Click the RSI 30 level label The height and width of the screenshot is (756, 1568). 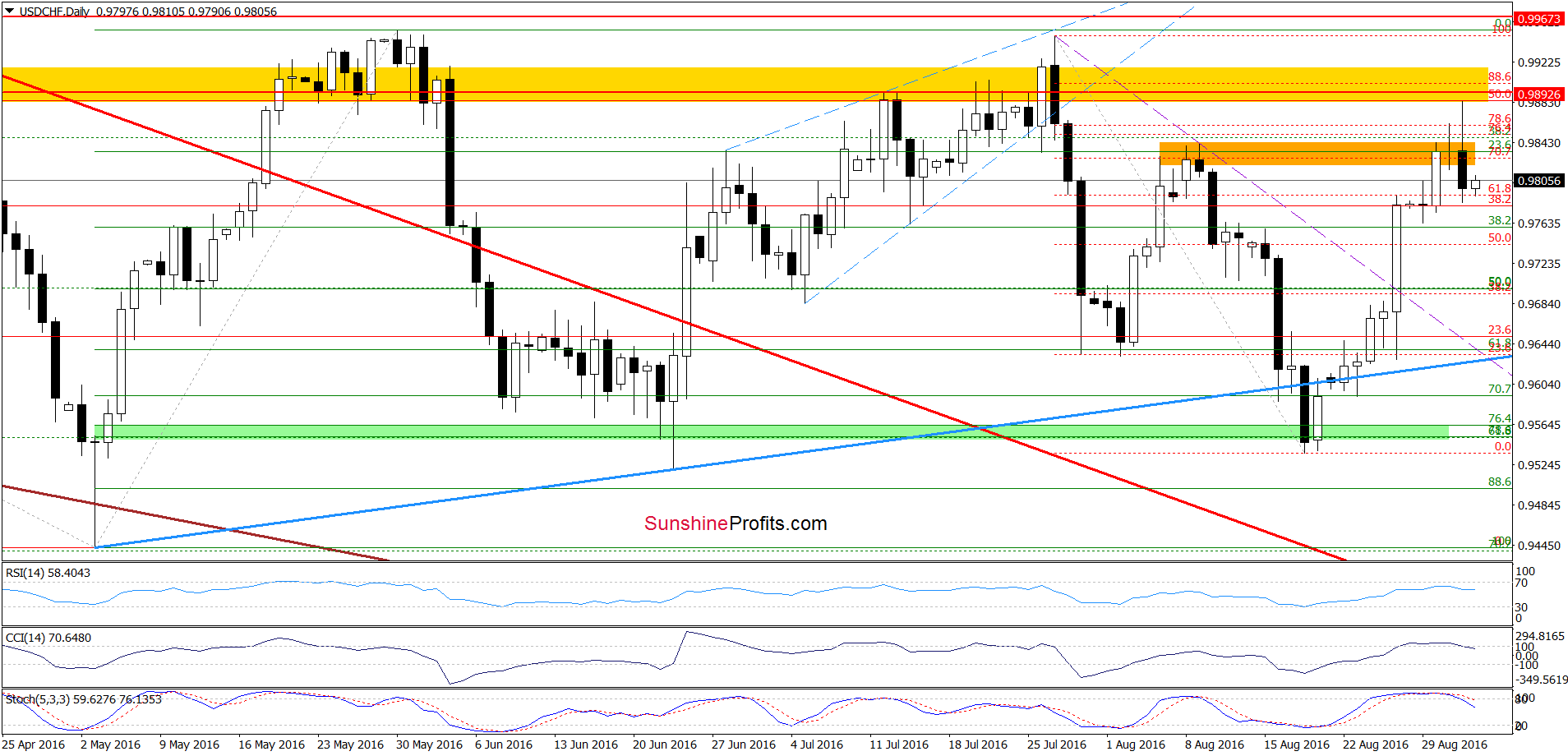tap(1522, 607)
